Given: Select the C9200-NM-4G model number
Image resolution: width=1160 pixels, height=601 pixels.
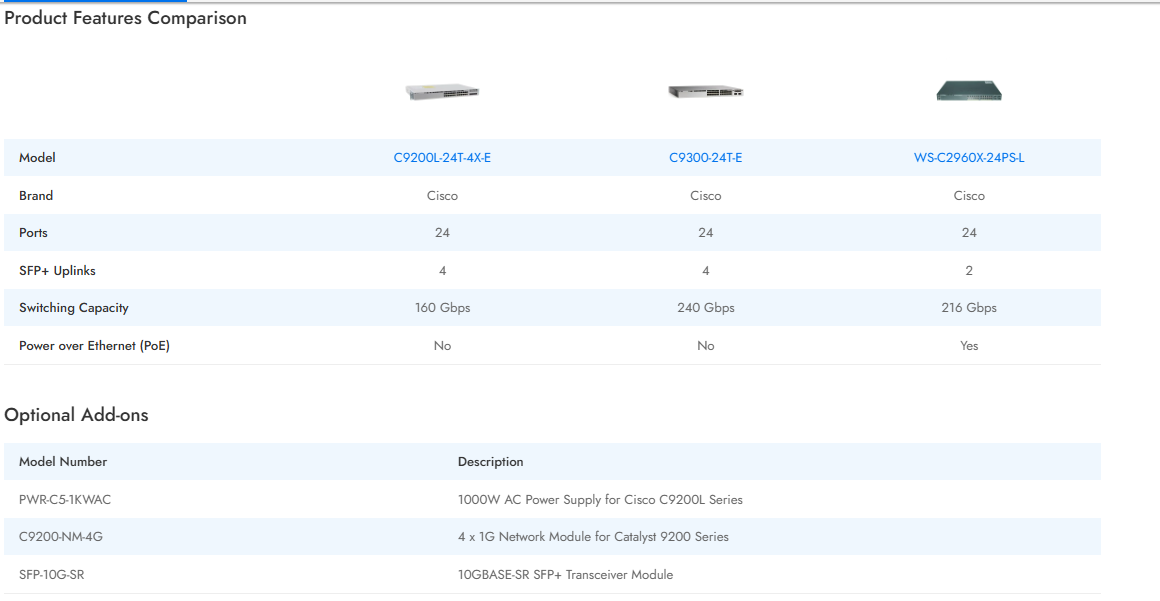Looking at the screenshot, I should [61, 537].
